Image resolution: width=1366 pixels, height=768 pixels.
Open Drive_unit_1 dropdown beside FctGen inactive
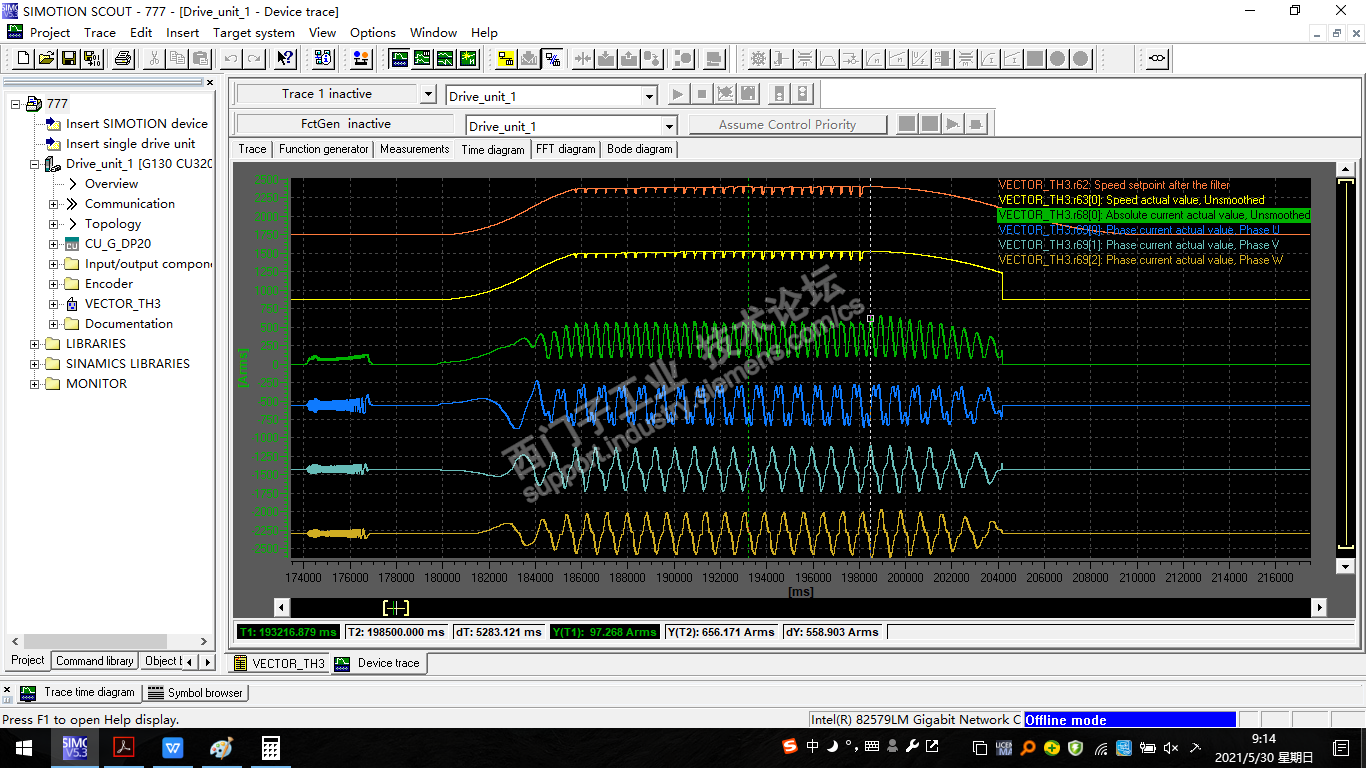point(669,126)
